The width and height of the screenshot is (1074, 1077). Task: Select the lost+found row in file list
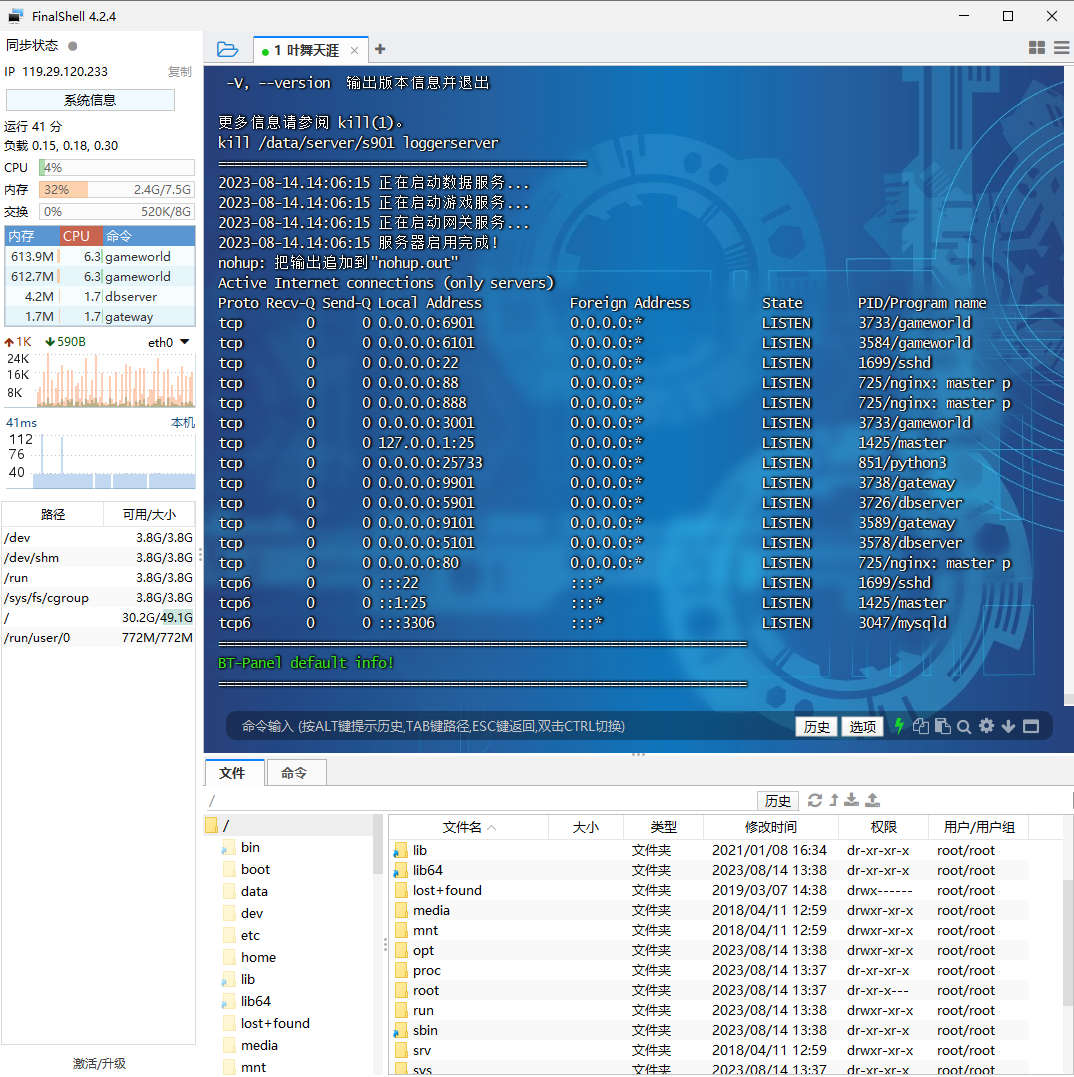pos(709,890)
